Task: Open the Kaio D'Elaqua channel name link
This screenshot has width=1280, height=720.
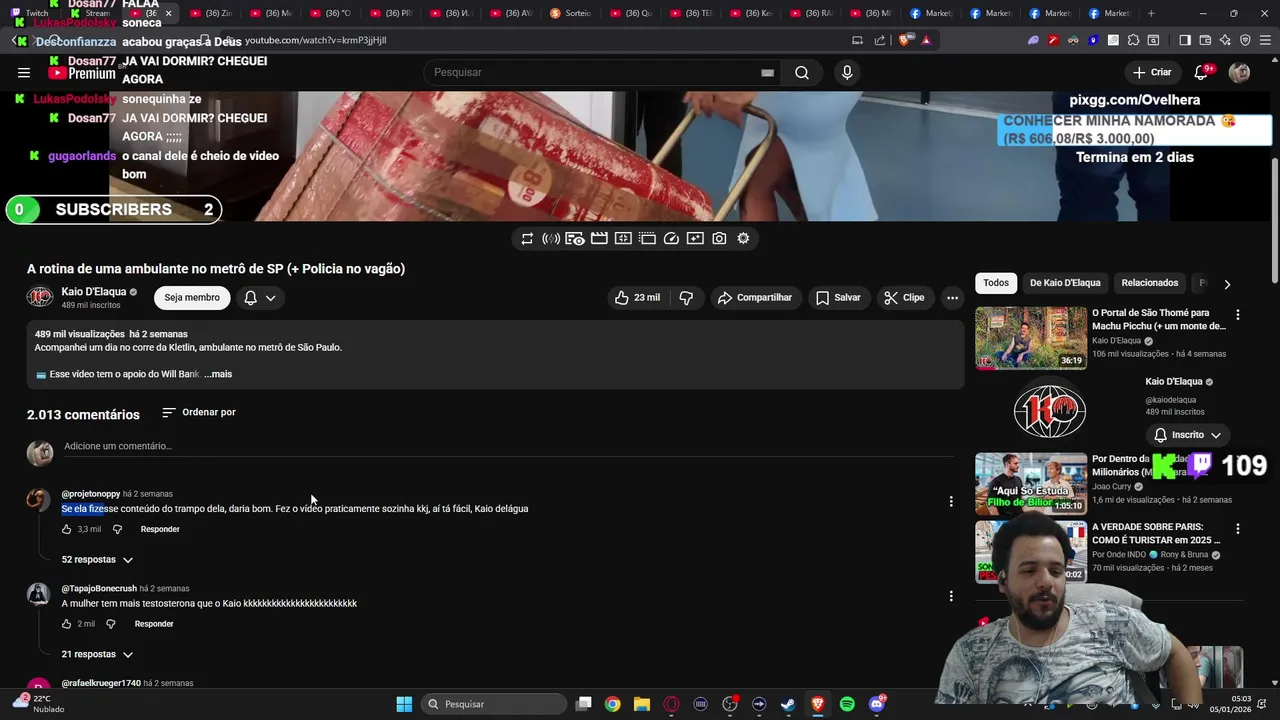Action: tap(95, 292)
